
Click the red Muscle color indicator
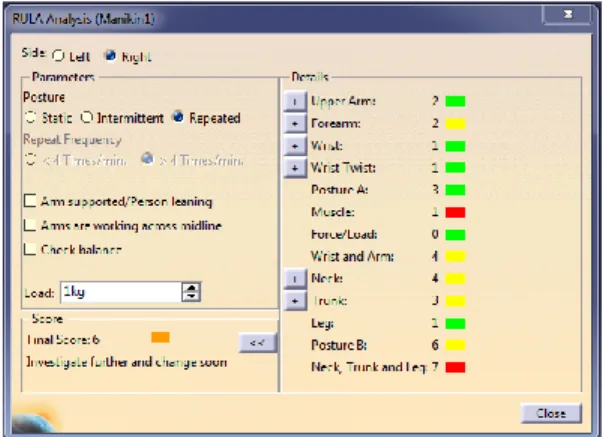pyautogui.click(x=455, y=212)
